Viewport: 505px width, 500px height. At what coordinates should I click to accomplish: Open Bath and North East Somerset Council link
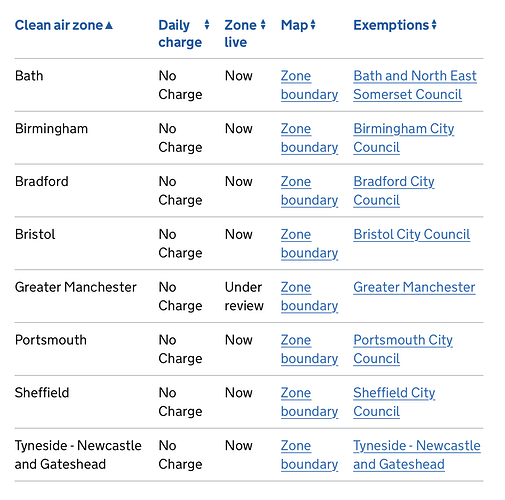pos(415,85)
